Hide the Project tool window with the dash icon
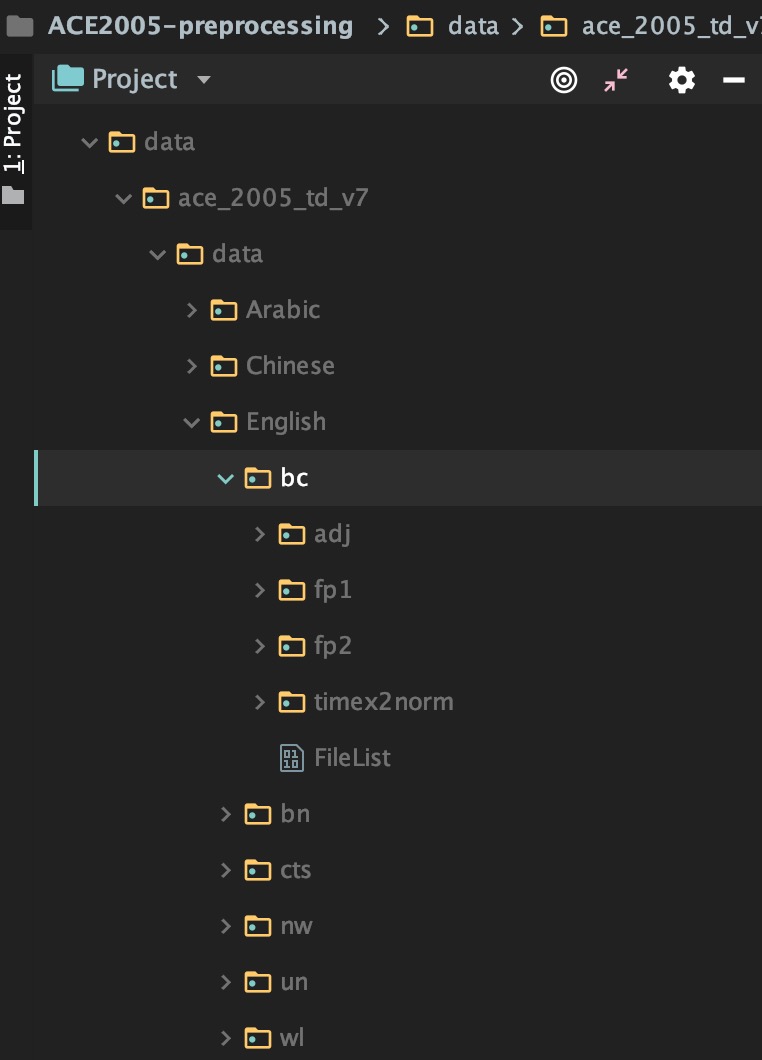Viewport: 762px width, 1060px height. (x=733, y=80)
